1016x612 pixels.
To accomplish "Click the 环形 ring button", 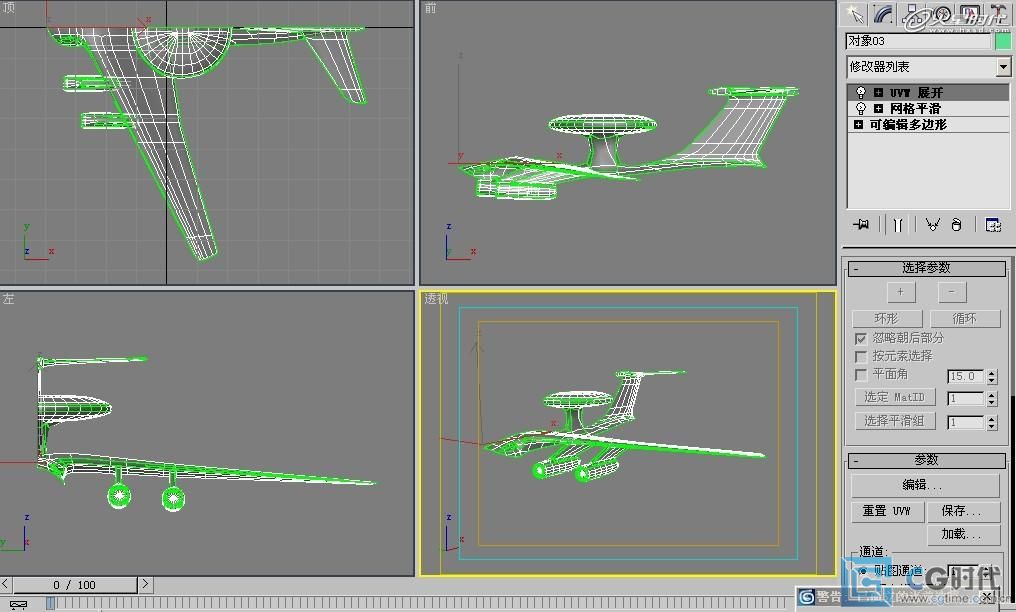I will click(886, 319).
